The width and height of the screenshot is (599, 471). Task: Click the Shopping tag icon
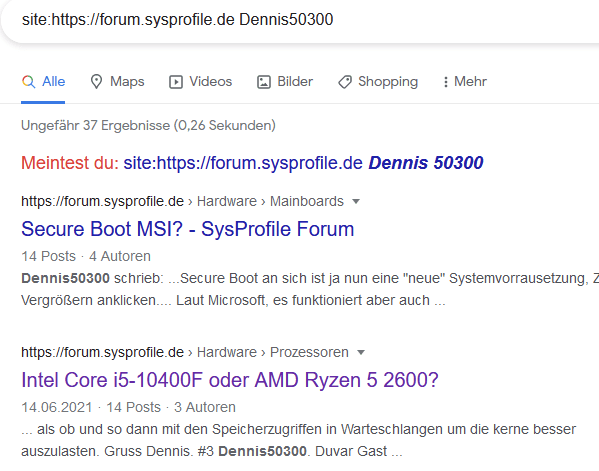(x=345, y=82)
